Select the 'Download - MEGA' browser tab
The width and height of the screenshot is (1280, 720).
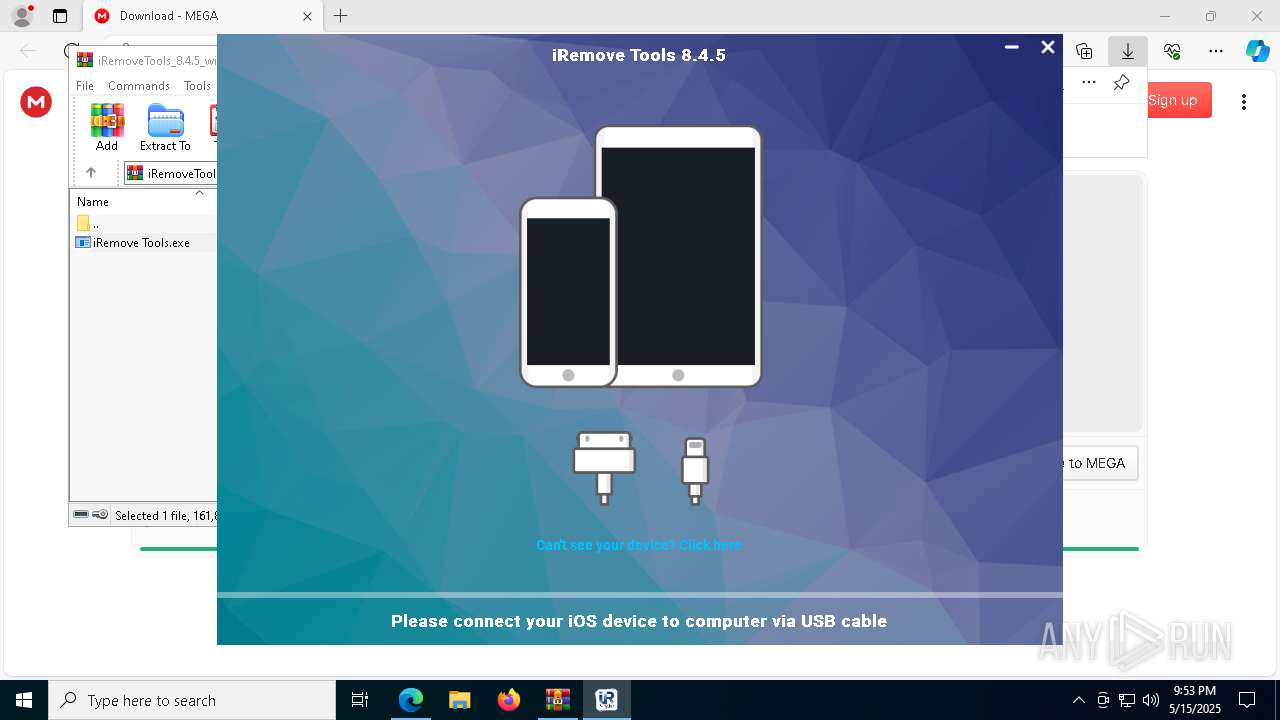coord(203,16)
